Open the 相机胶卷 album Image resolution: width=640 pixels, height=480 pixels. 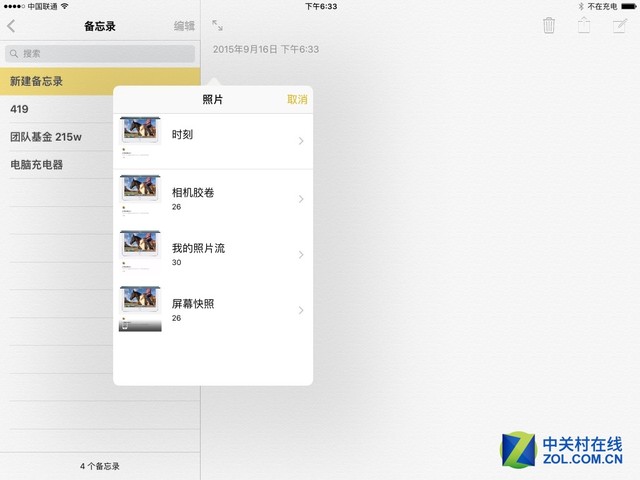point(213,199)
